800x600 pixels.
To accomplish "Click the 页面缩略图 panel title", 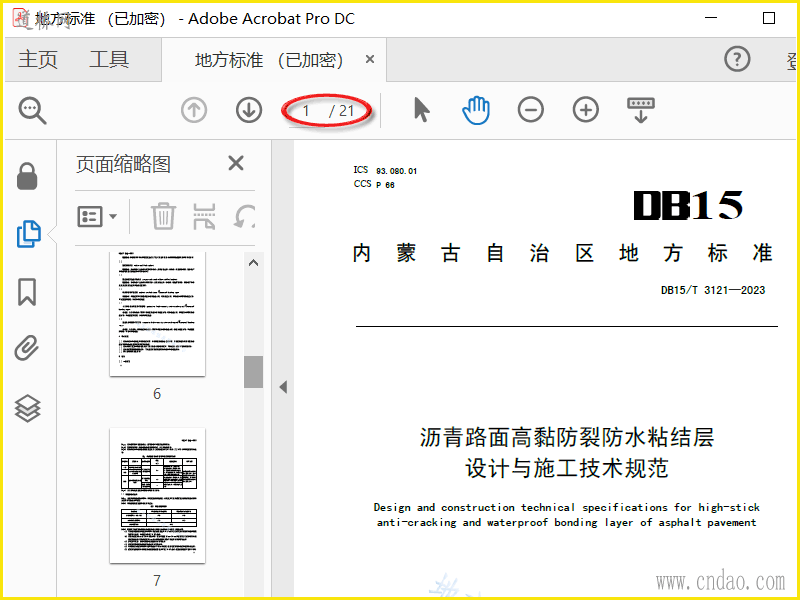I will pyautogui.click(x=123, y=164).
